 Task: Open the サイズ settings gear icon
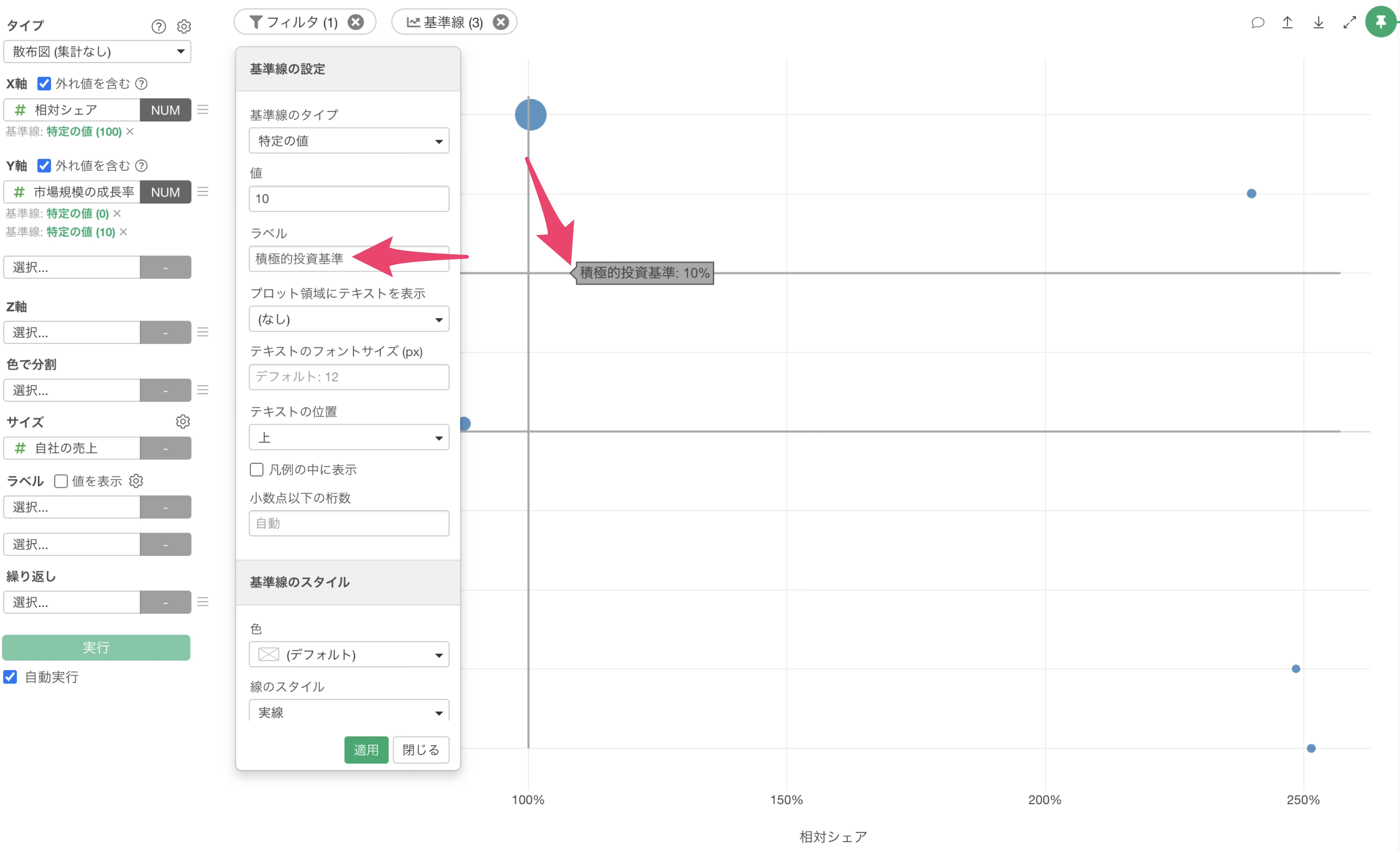[182, 421]
